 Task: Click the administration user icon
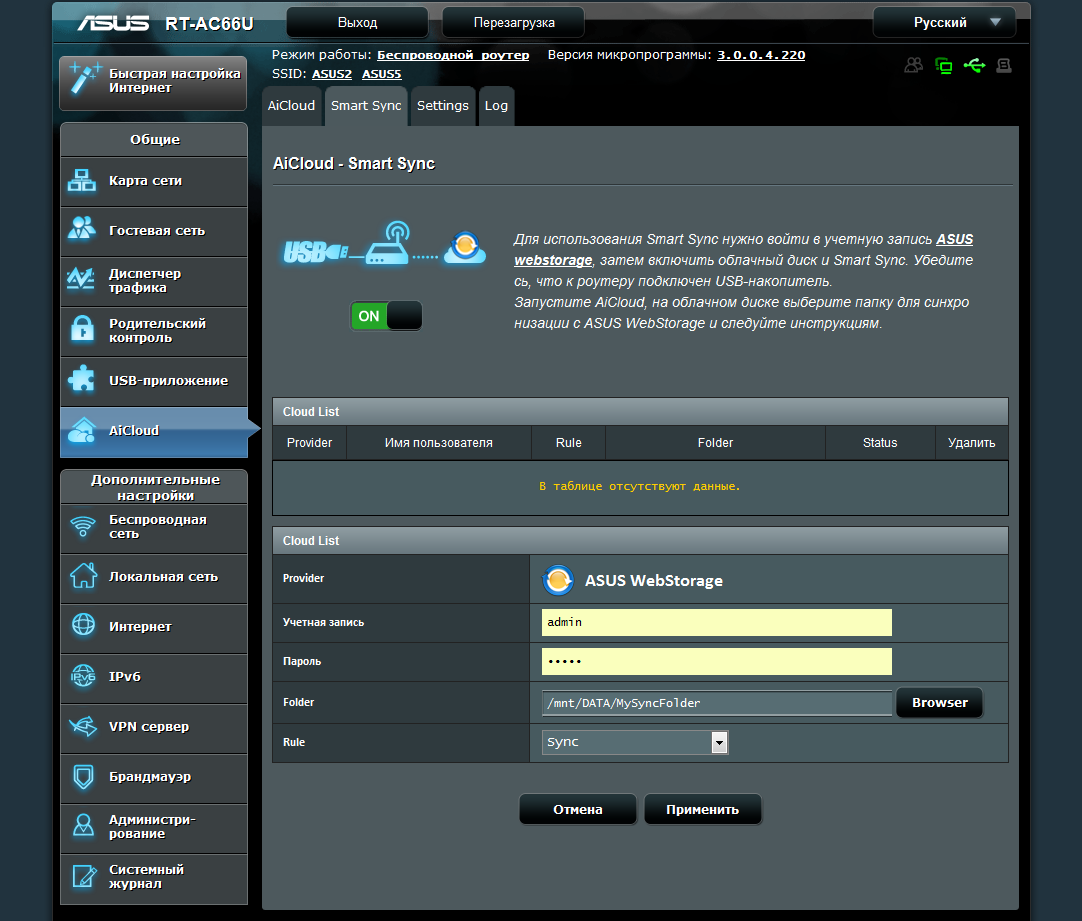(83, 825)
